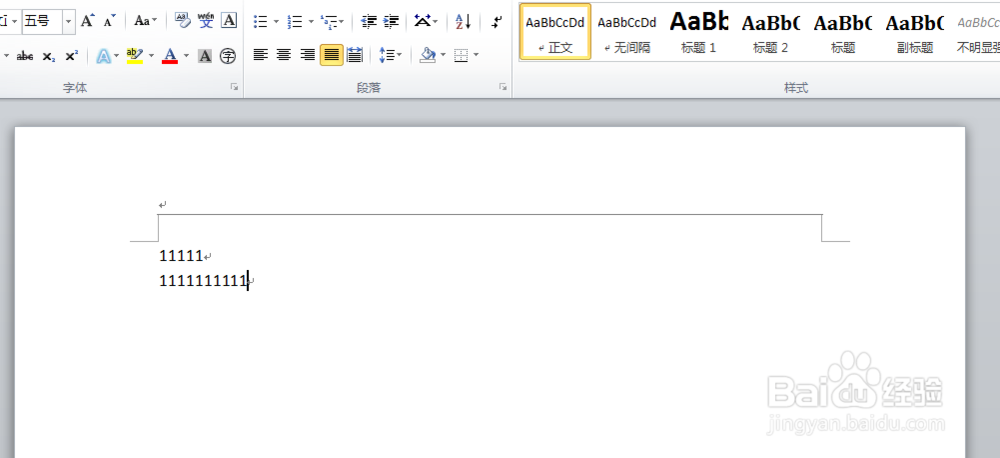Click the font size box showing 五号
The height and width of the screenshot is (458, 1000).
pyautogui.click(x=43, y=21)
